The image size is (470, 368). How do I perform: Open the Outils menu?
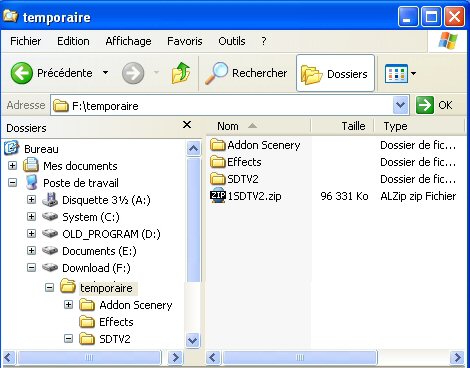(x=232, y=41)
